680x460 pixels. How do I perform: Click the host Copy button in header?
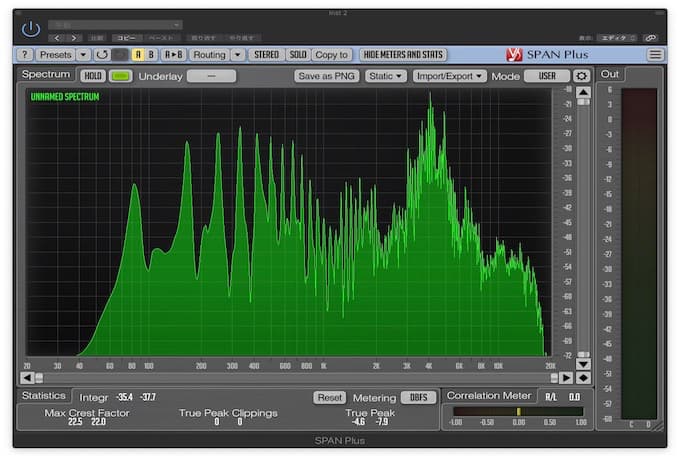tap(126, 38)
